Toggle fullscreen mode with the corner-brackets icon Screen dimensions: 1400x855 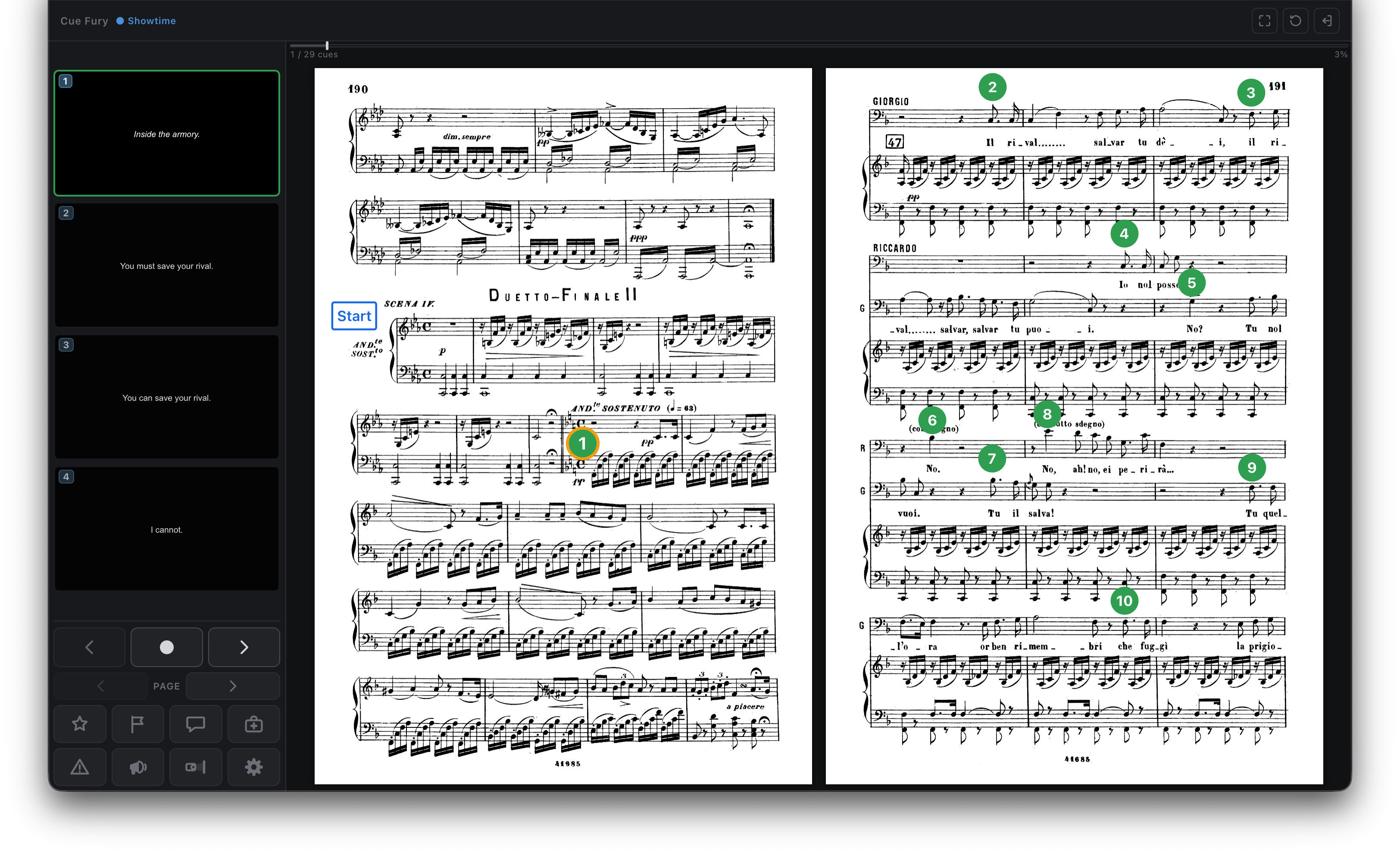pos(1264,21)
